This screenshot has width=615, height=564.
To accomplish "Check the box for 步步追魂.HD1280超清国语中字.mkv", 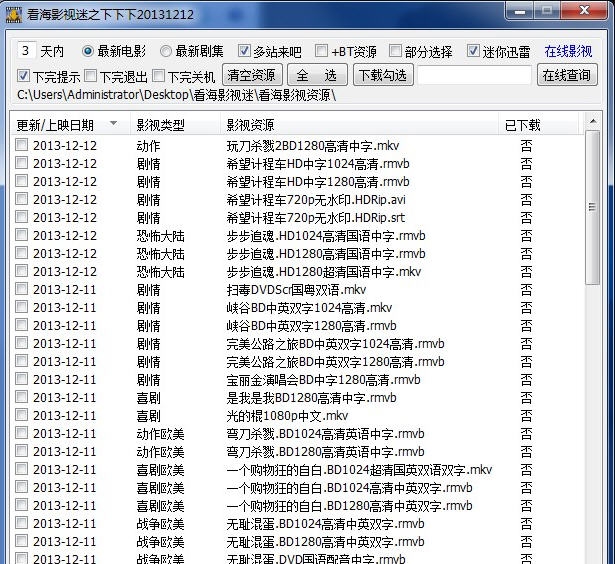I will [21, 270].
